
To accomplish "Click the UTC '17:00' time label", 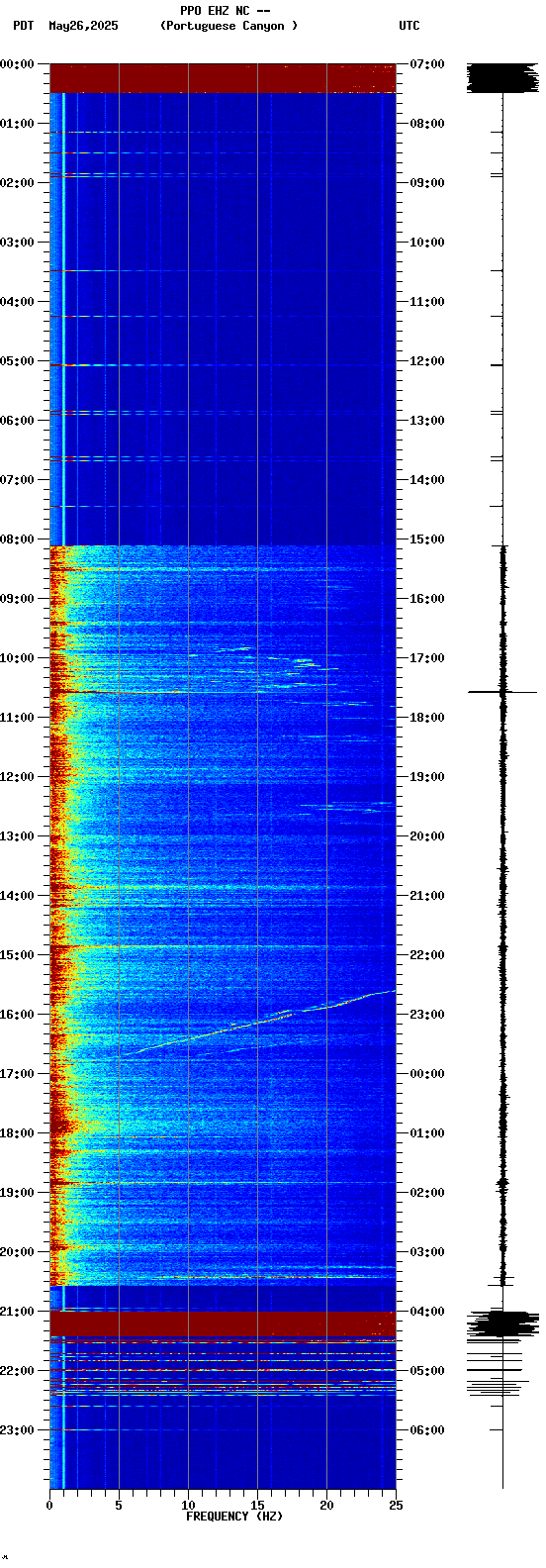I will tap(427, 658).
